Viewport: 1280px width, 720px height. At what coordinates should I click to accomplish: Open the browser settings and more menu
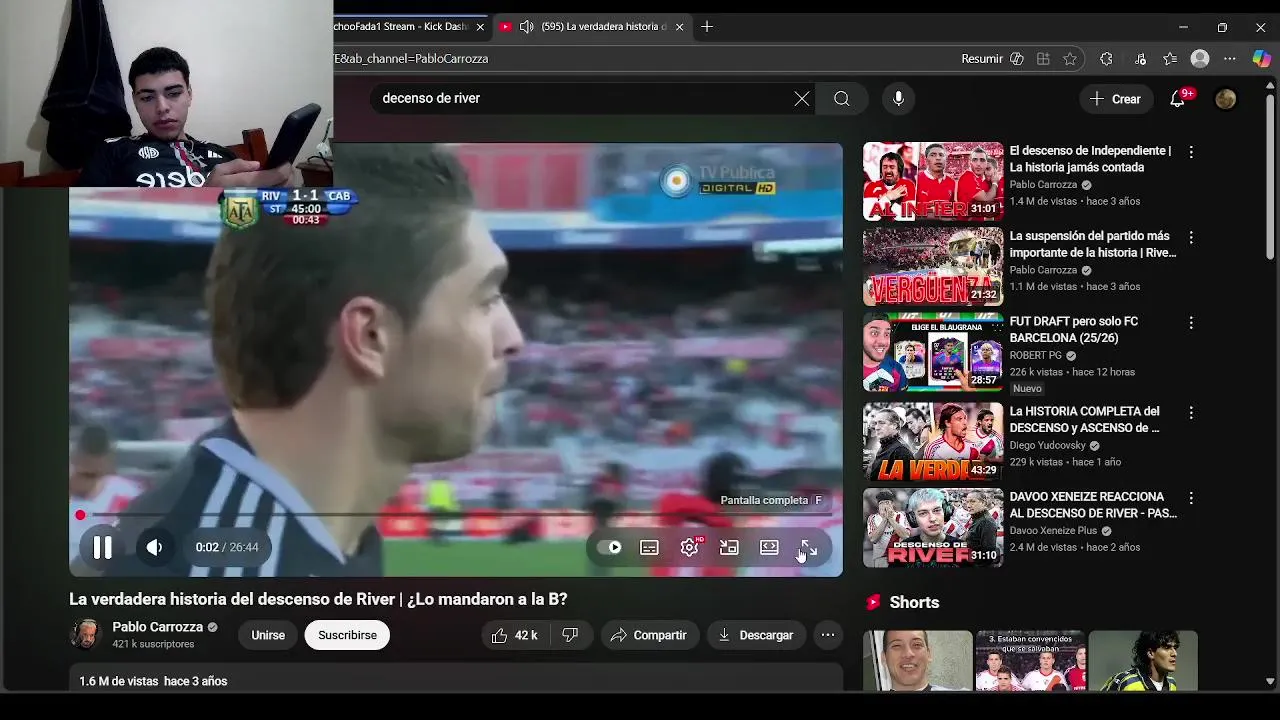pyautogui.click(x=1230, y=59)
